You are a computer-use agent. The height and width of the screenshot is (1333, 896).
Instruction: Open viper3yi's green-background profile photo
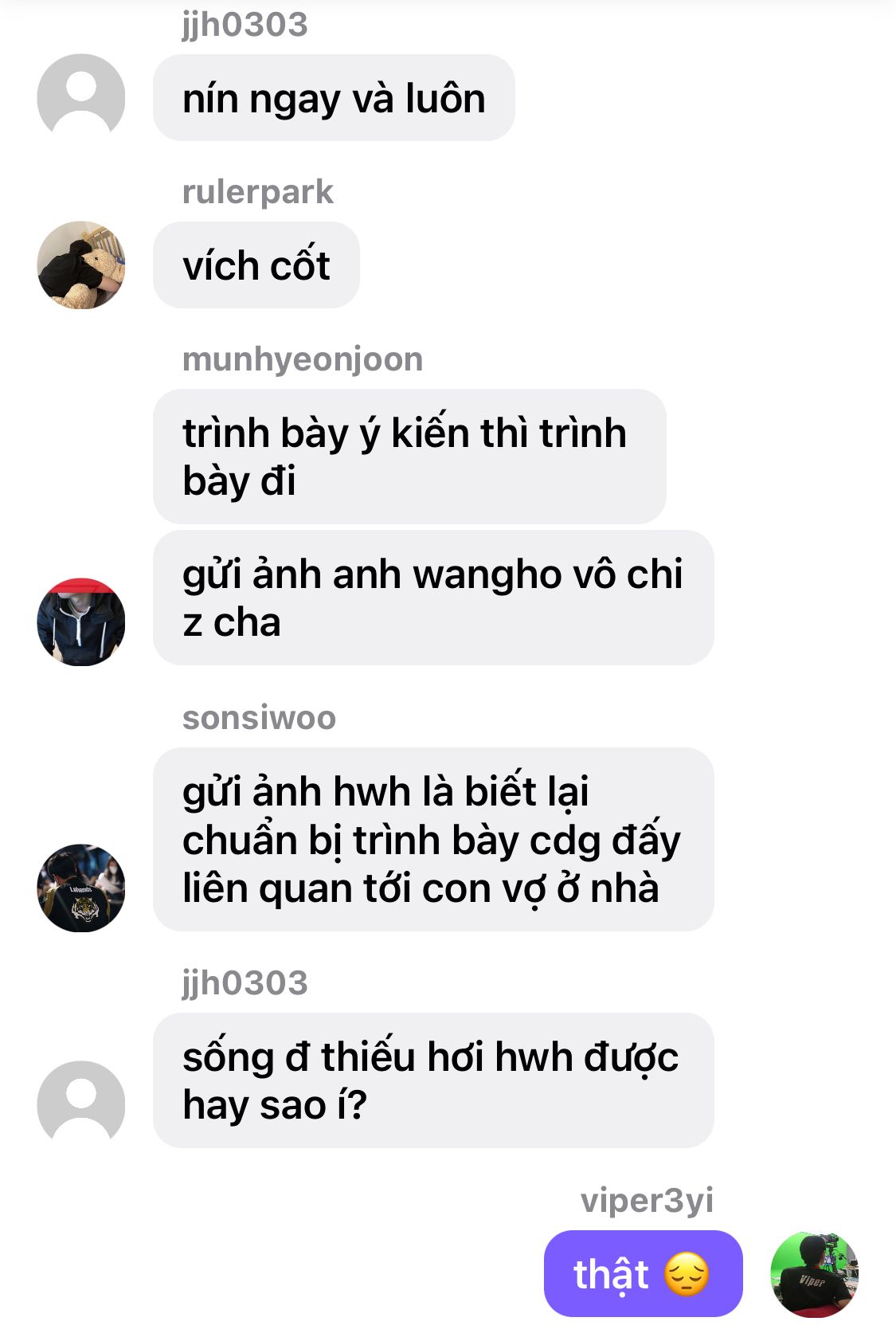[814, 1273]
